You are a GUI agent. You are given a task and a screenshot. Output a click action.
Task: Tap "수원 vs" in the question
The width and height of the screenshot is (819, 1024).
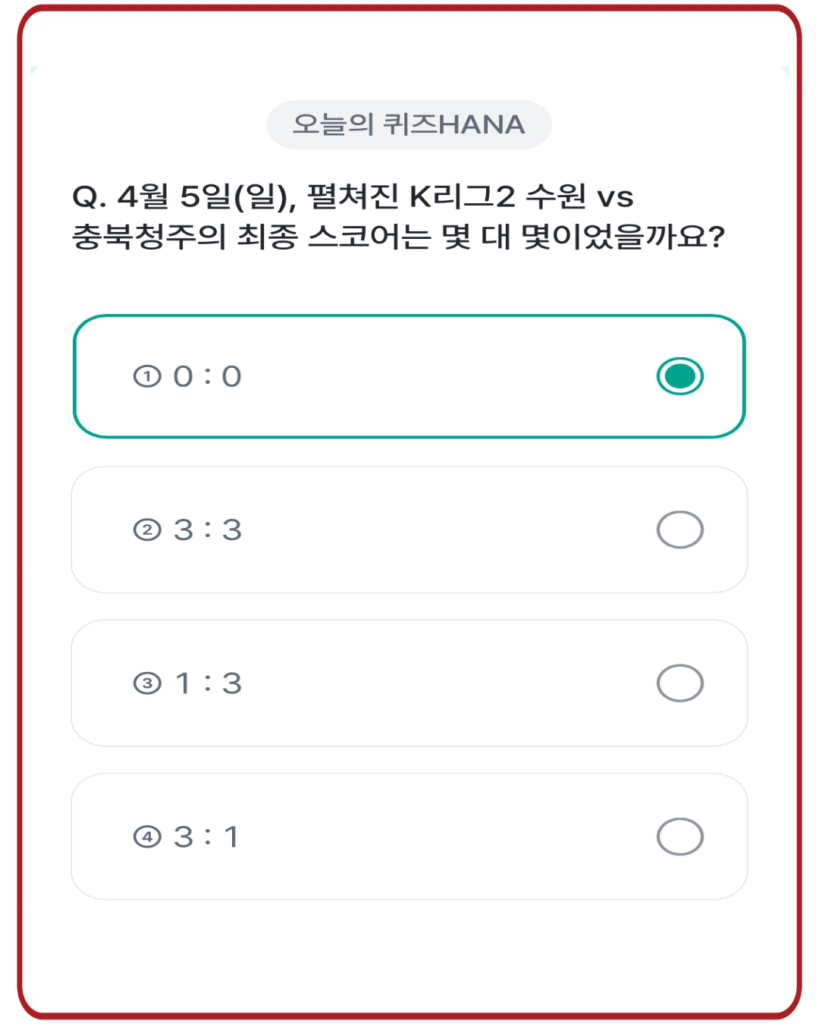(582, 196)
